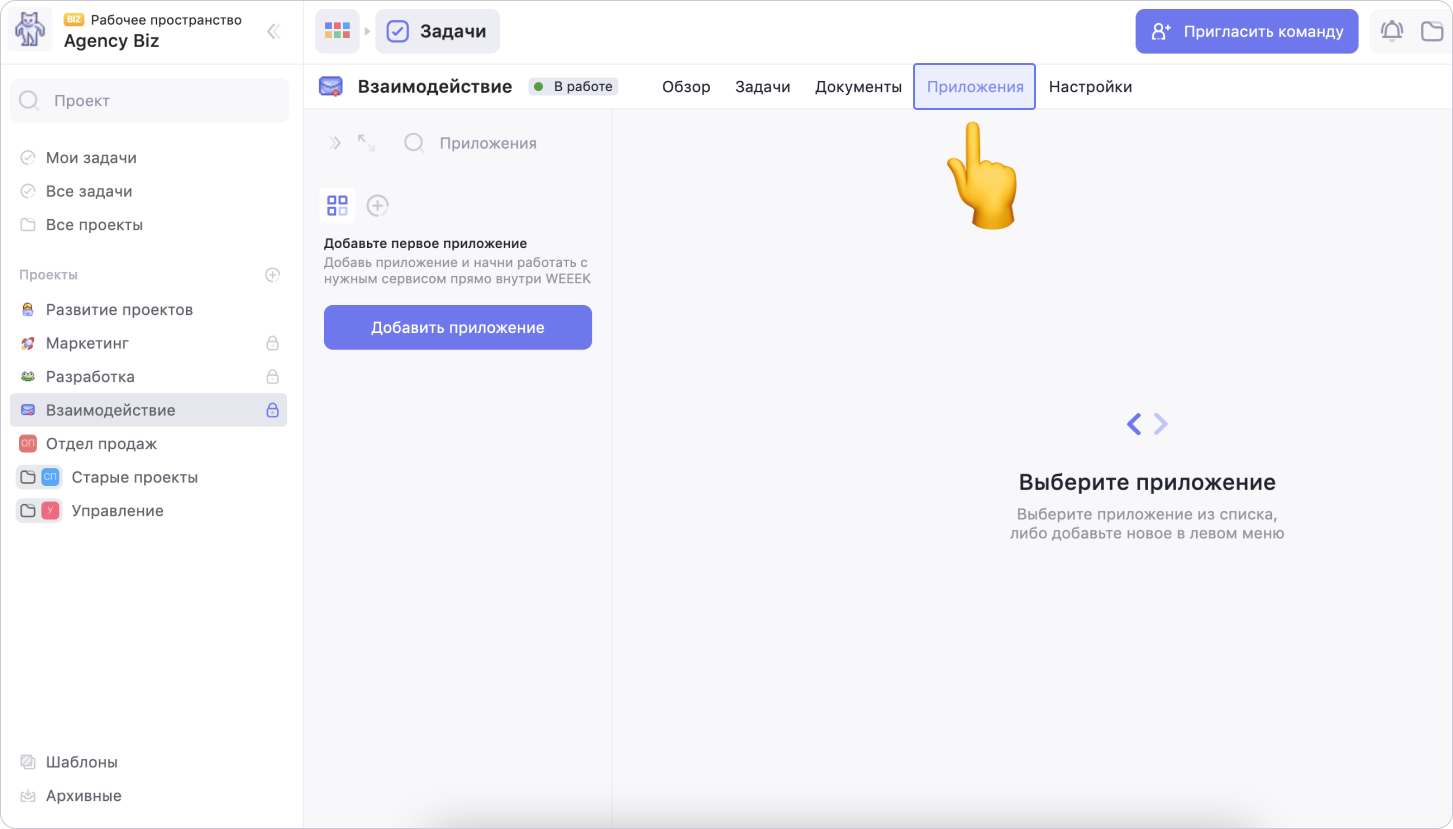This screenshot has height=829, width=1453.
Task: Click the round plus icon beside grid icon
Action: pyautogui.click(x=377, y=206)
